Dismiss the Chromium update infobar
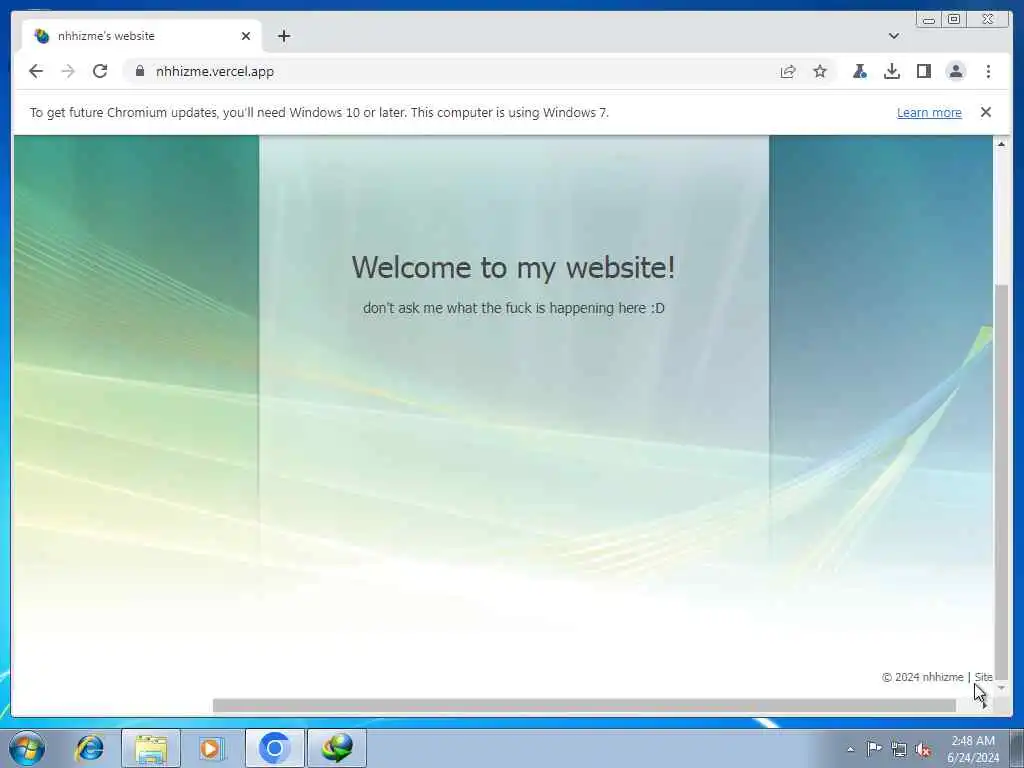1024x768 pixels. click(x=986, y=112)
